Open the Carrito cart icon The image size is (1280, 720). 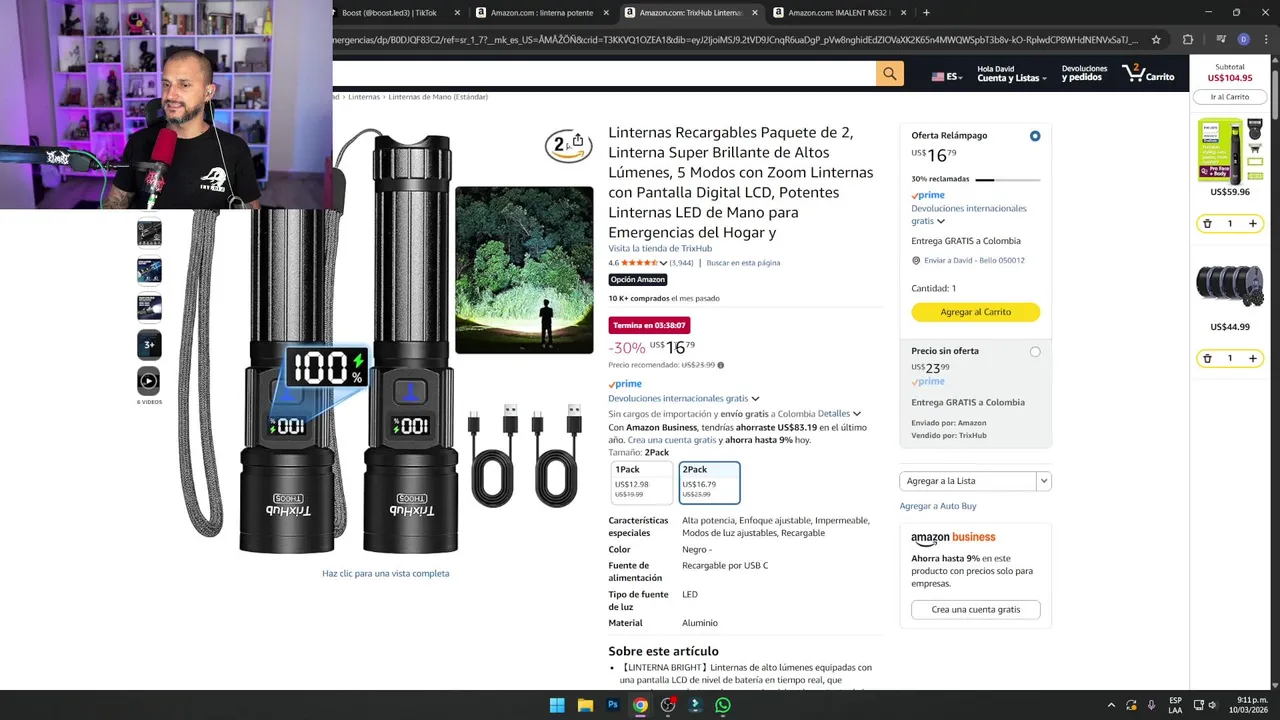tap(1148, 73)
